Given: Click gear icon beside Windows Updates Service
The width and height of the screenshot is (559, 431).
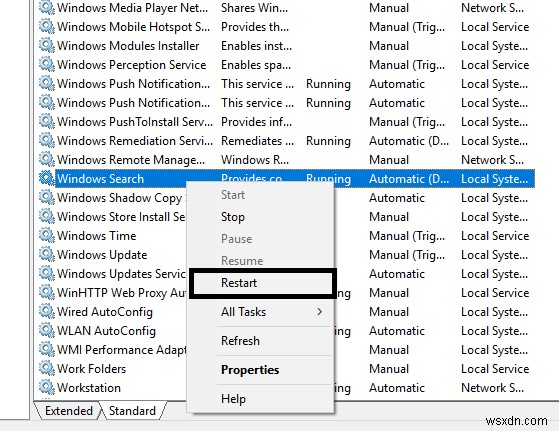Looking at the screenshot, I should [46, 273].
